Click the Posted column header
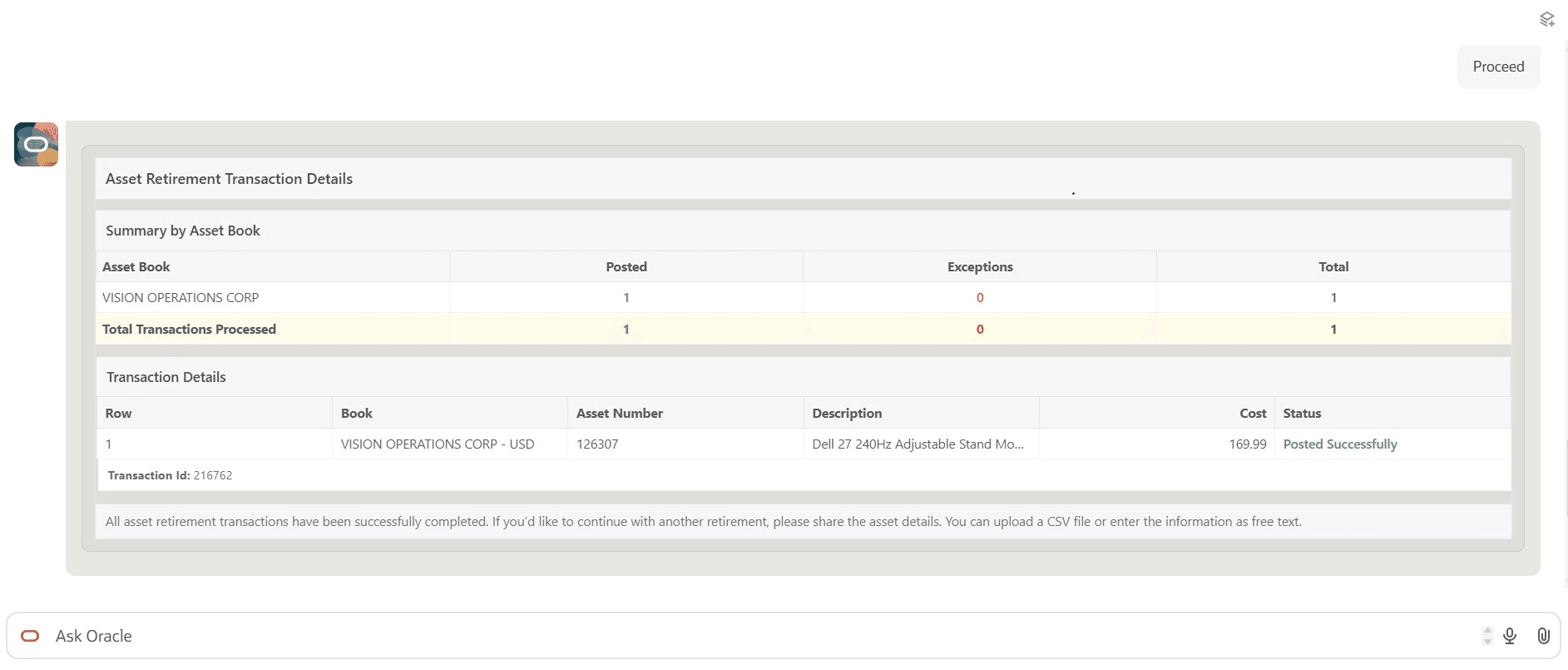This screenshot has height=670, width=1568. click(x=626, y=266)
